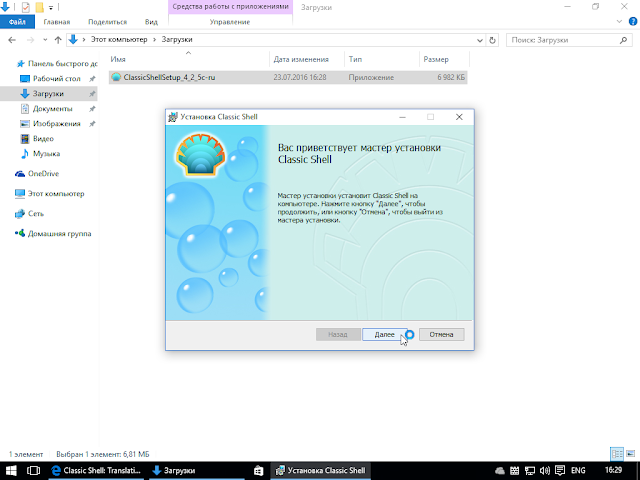Screen dimensions: 640x480
Task: Click the Средства работы с приложениями tab header
Action: click(230, 7)
